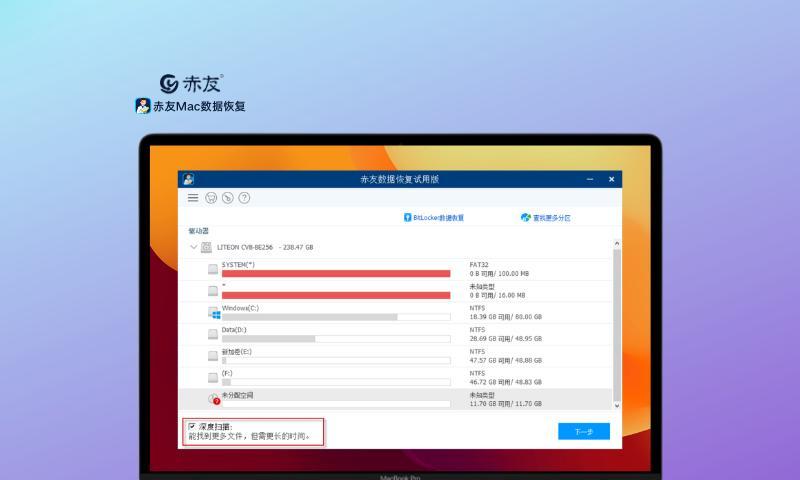Image resolution: width=800 pixels, height=480 pixels.
Task: Click the 0 B 可用/ 16.00 MB value
Action: pos(497,295)
